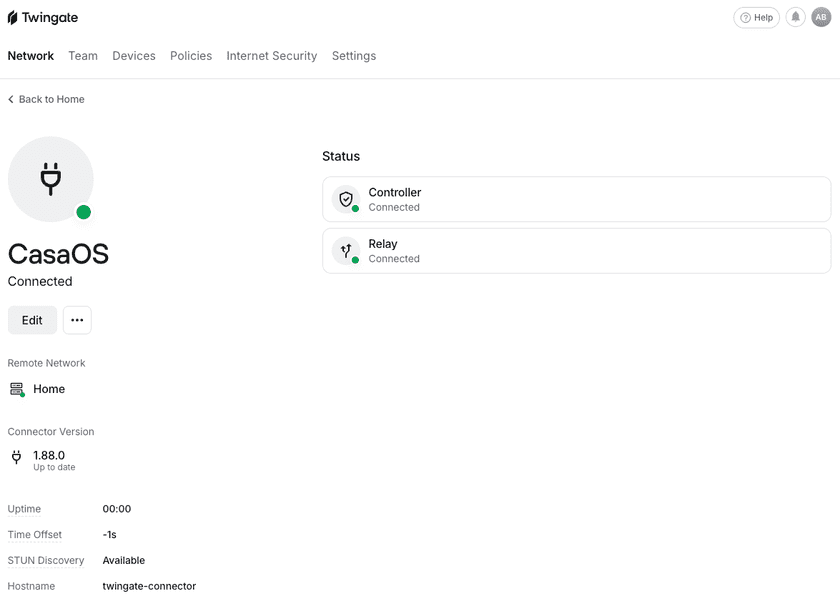The height and width of the screenshot is (598, 840).
Task: Click the STUN Discovery label
Action: 46,560
